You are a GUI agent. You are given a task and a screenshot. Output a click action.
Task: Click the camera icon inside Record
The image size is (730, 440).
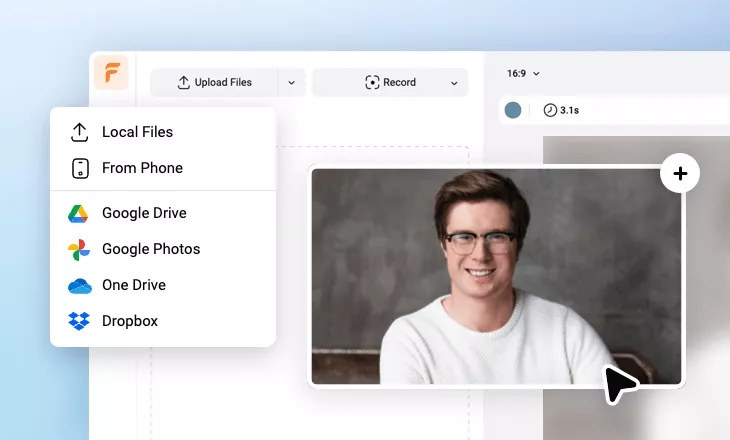click(372, 82)
